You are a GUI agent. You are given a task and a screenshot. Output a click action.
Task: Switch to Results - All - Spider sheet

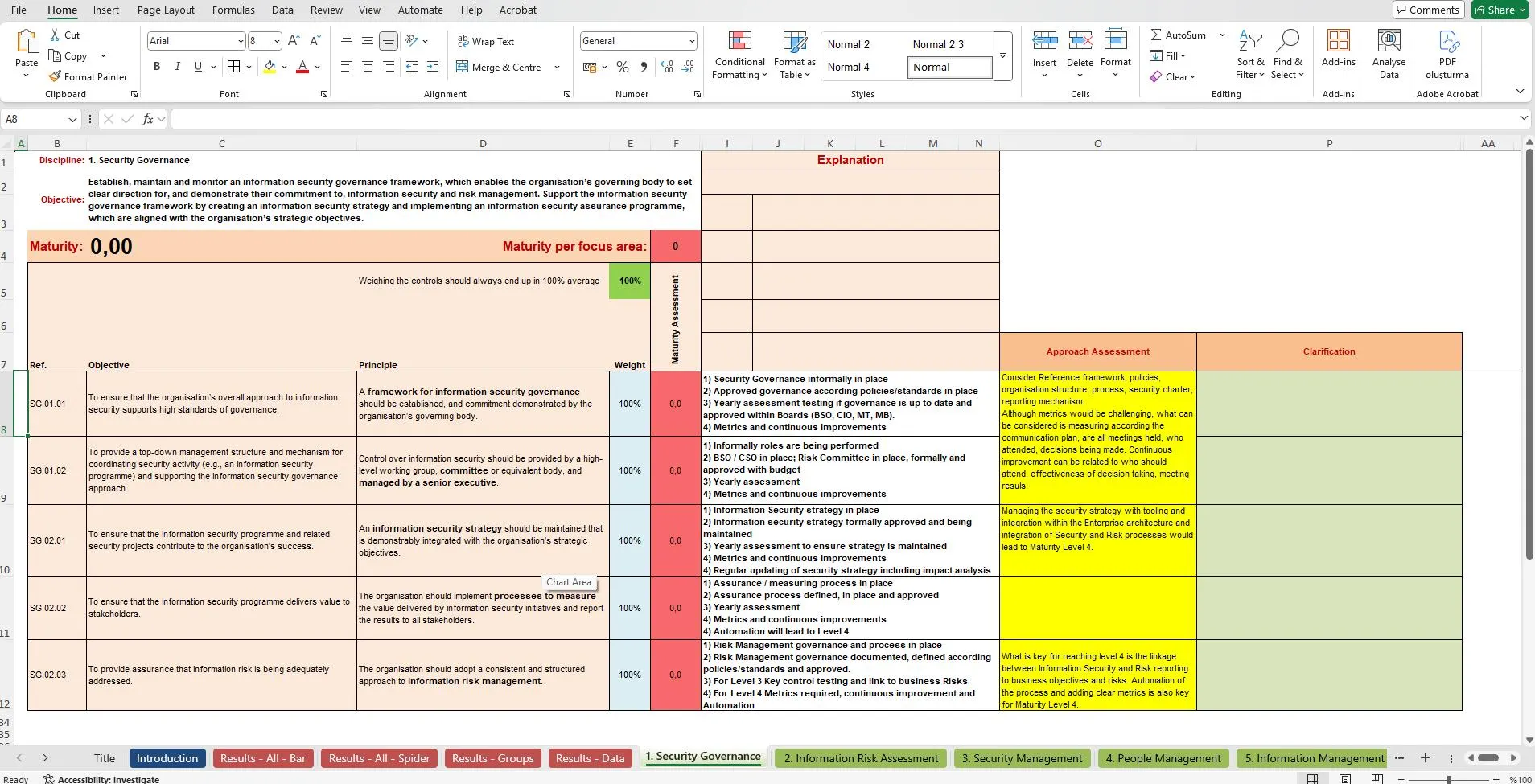pyautogui.click(x=381, y=758)
